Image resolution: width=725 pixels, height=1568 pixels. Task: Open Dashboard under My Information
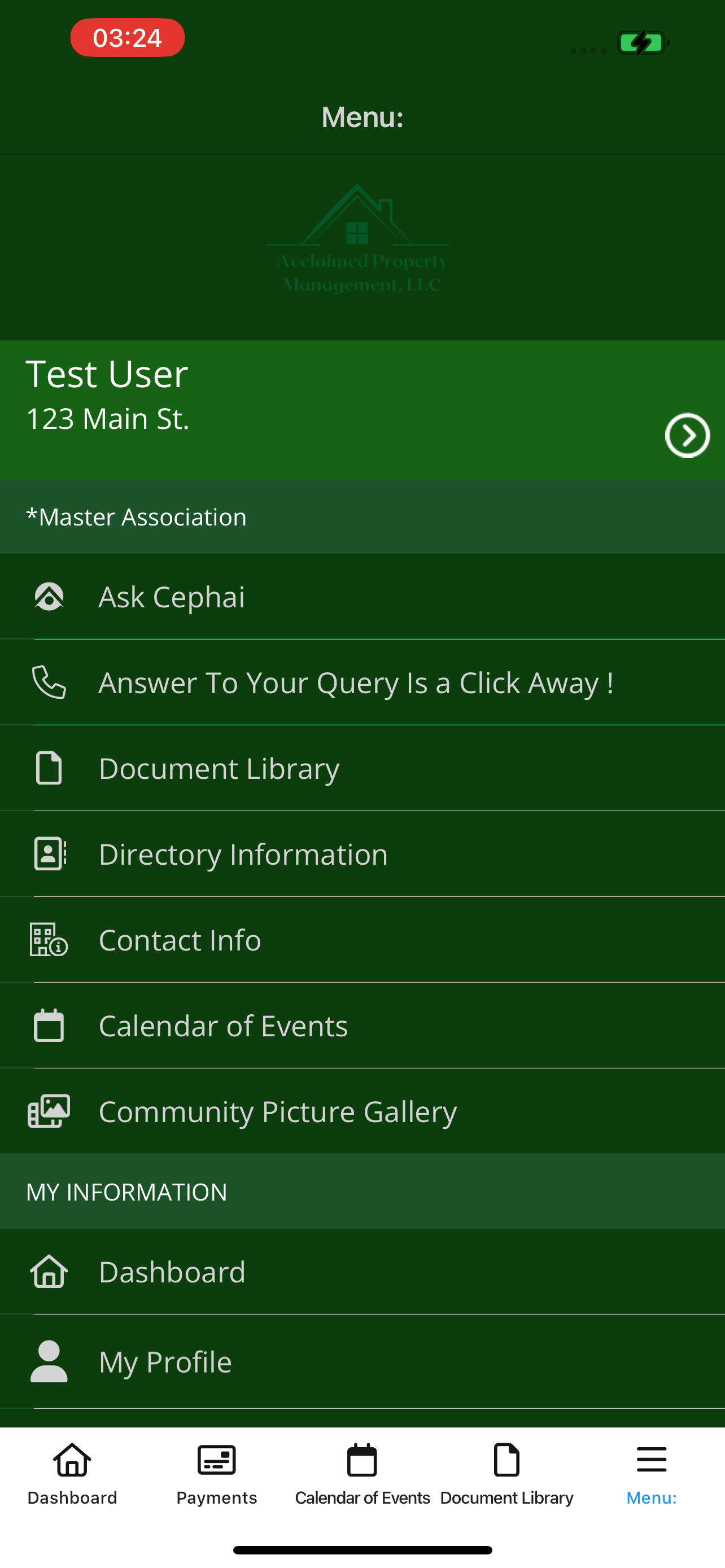[363, 1272]
